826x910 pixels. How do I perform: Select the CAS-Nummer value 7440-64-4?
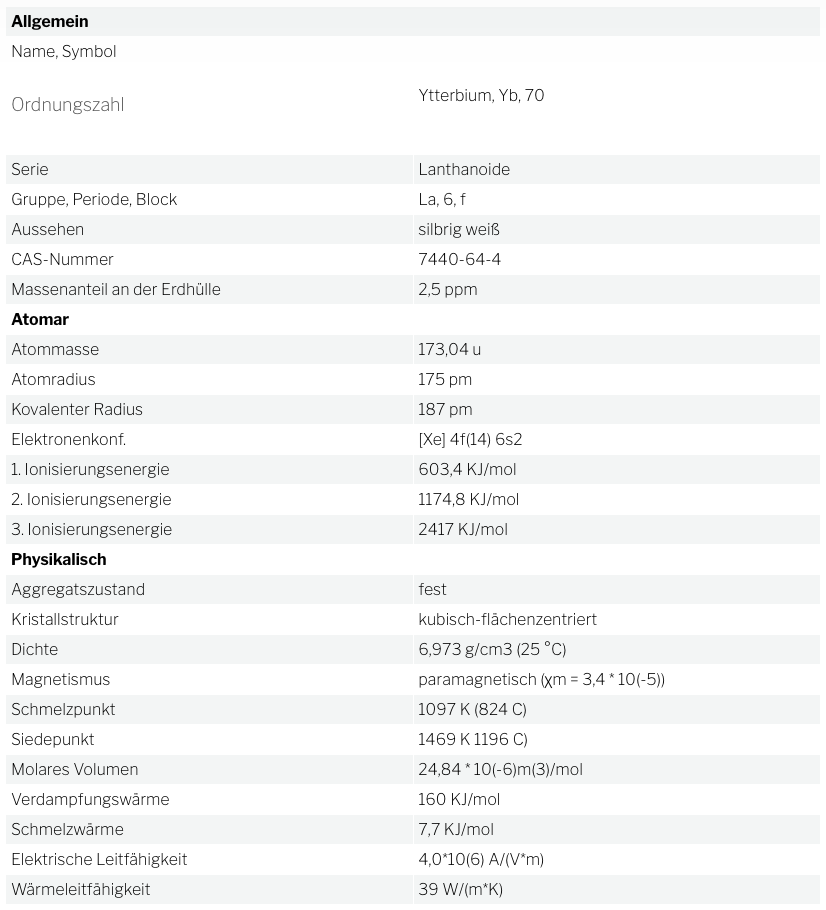[x=460, y=259]
